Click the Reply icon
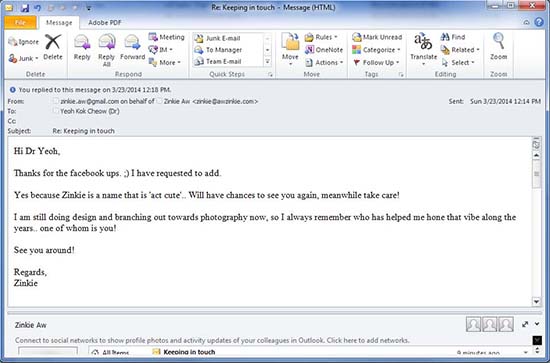550x363 pixels. point(82,48)
